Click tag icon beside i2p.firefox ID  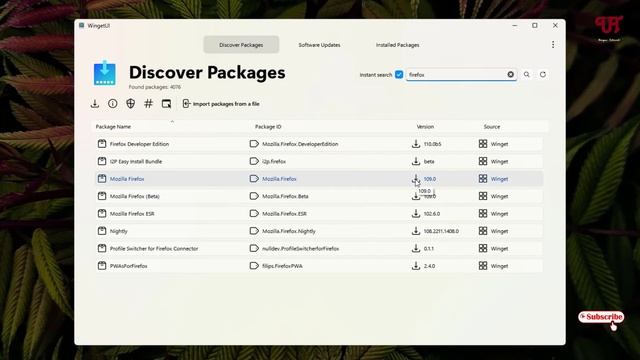(254, 161)
